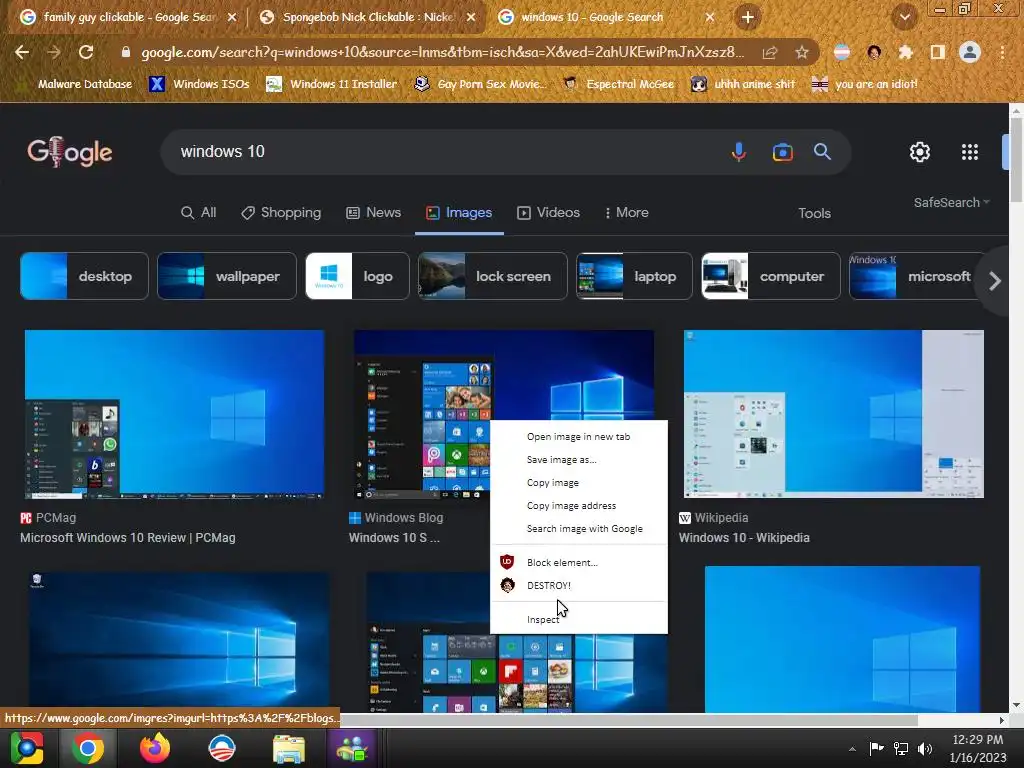Choose Copy image from context menu
1024x768 pixels.
point(579,483)
